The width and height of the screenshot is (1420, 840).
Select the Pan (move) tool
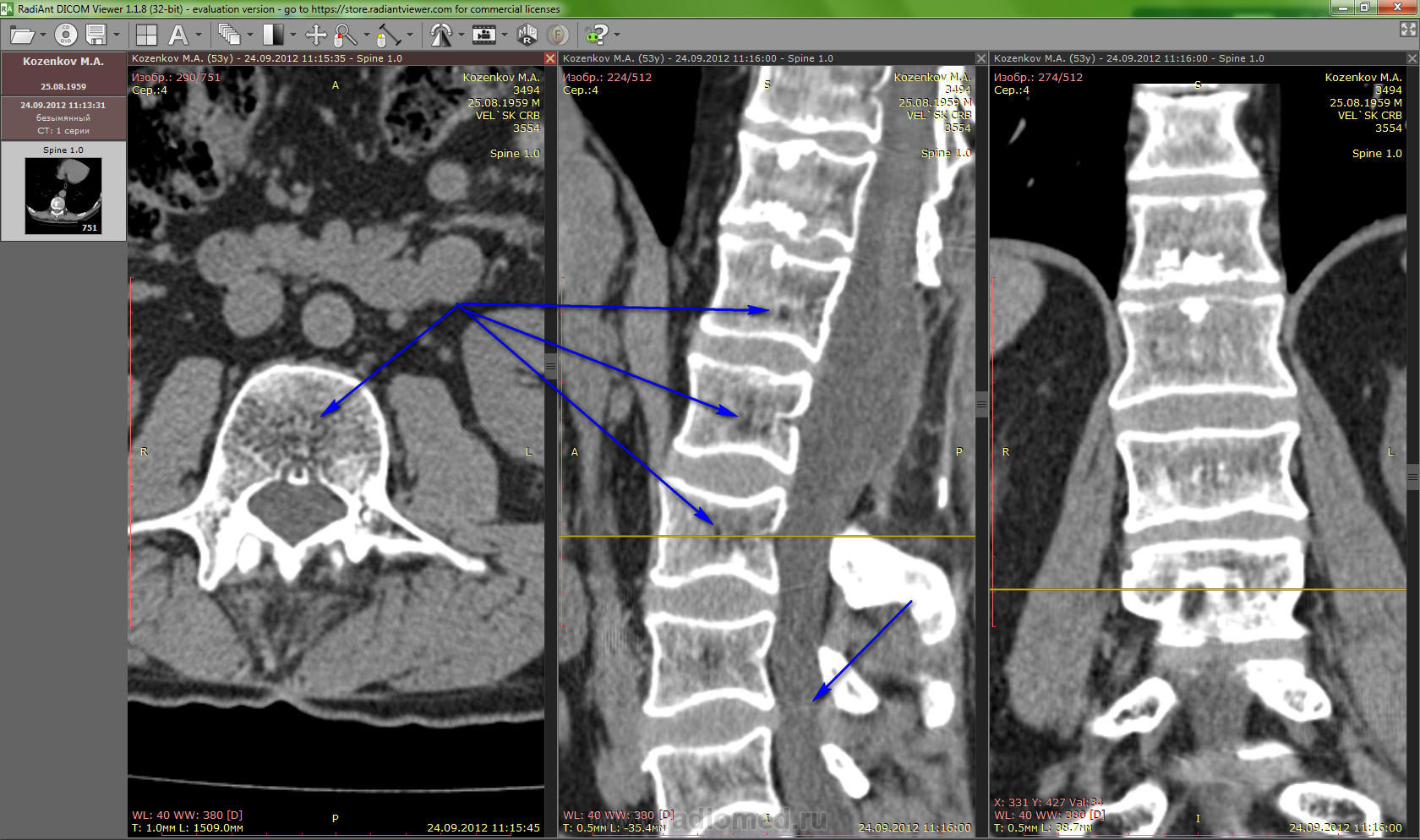tap(315, 35)
